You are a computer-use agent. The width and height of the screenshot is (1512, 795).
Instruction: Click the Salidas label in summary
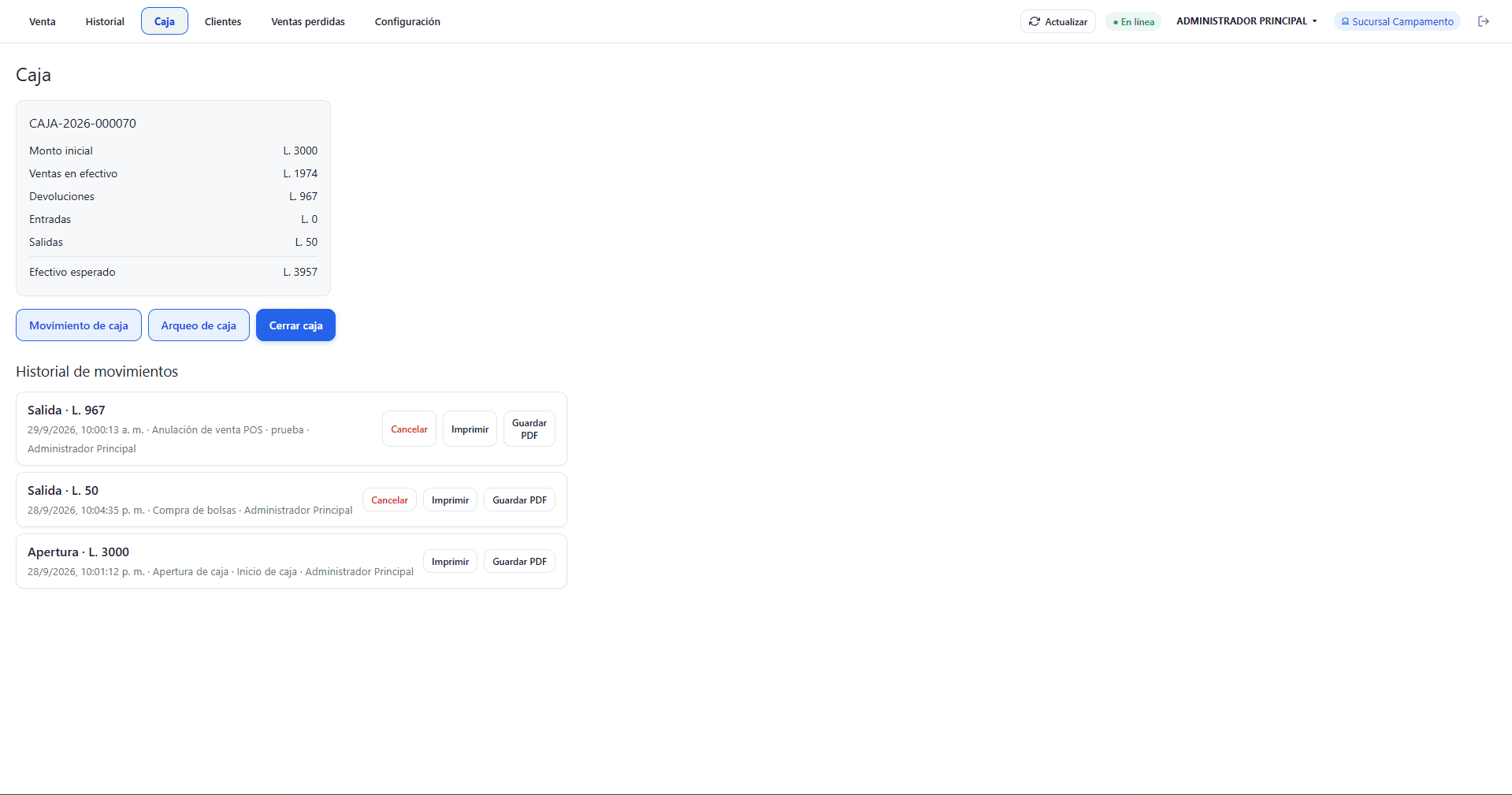tap(46, 242)
